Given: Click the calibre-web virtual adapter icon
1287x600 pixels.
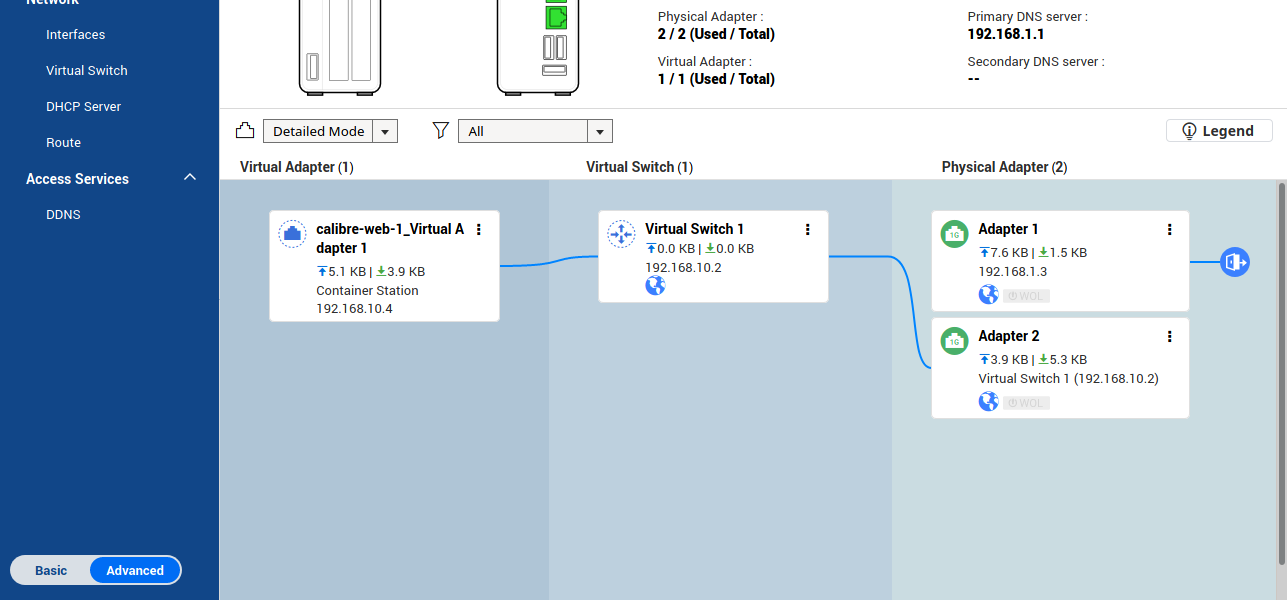Looking at the screenshot, I should 292,234.
